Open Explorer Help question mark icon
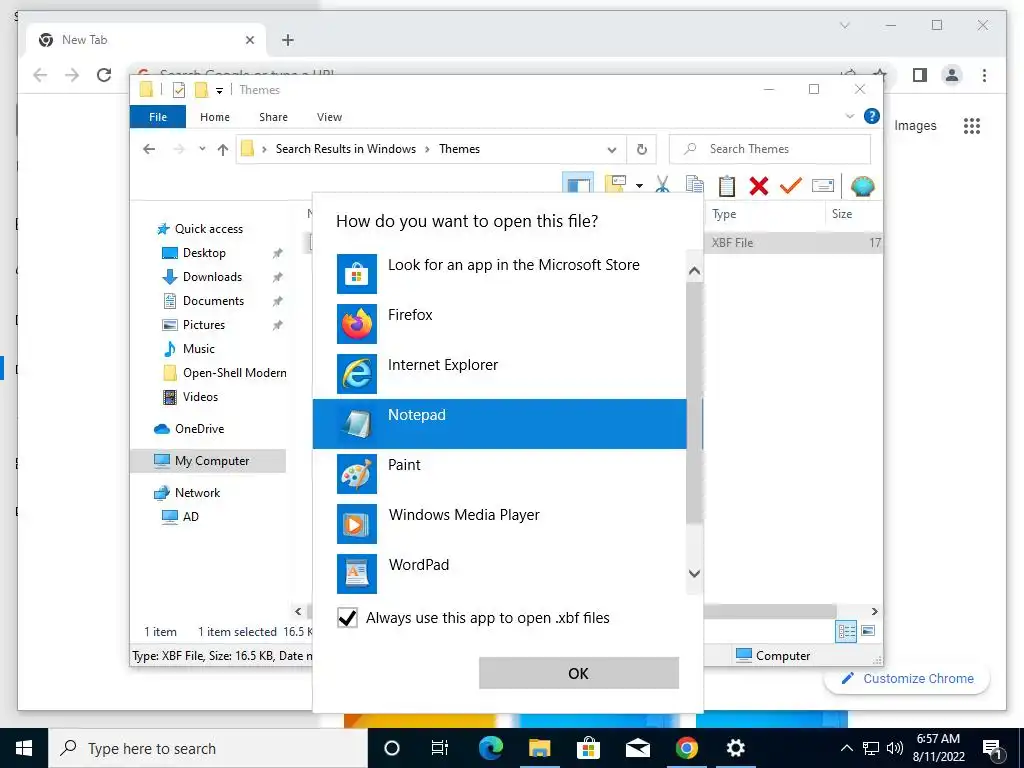Image resolution: width=1024 pixels, height=768 pixels. coord(871,116)
